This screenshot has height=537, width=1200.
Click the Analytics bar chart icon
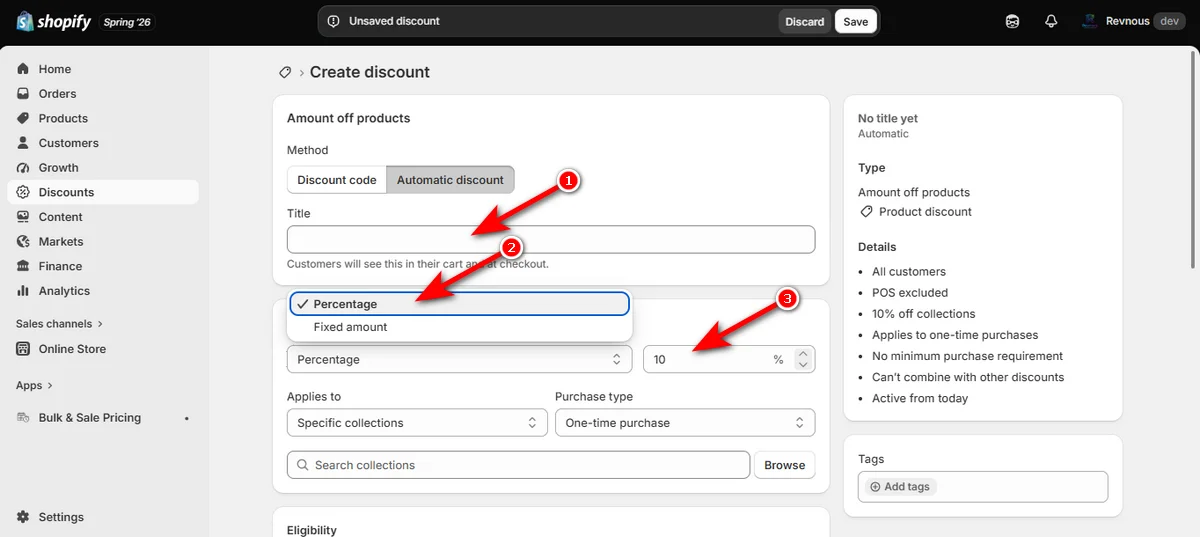[x=24, y=291]
